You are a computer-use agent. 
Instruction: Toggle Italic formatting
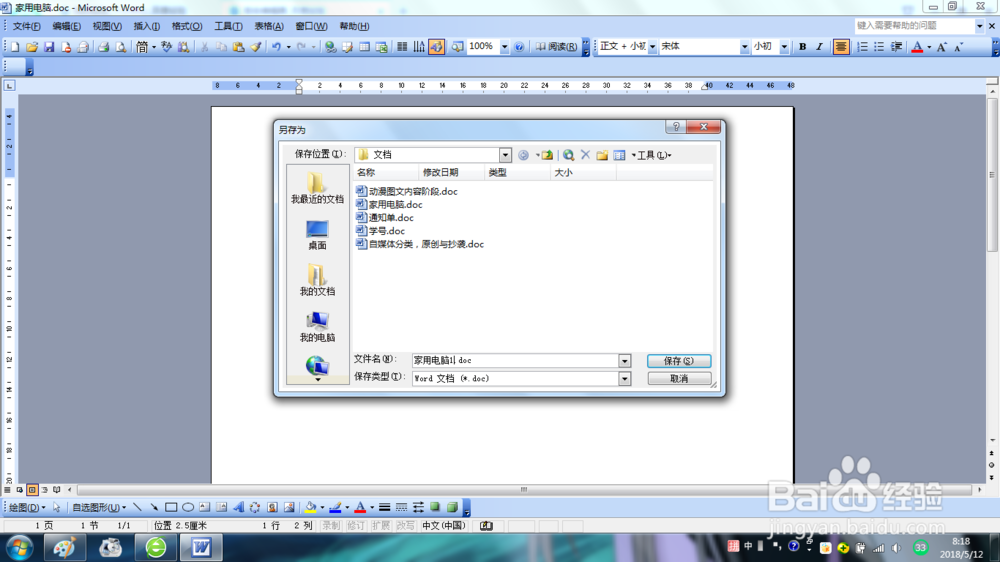820,47
